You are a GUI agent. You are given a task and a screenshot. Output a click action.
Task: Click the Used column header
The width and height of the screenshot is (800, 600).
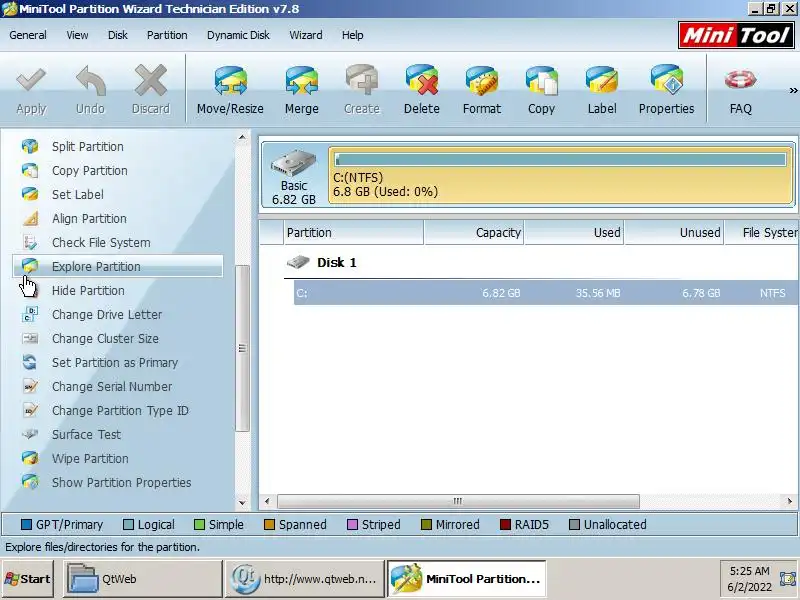[574, 233]
